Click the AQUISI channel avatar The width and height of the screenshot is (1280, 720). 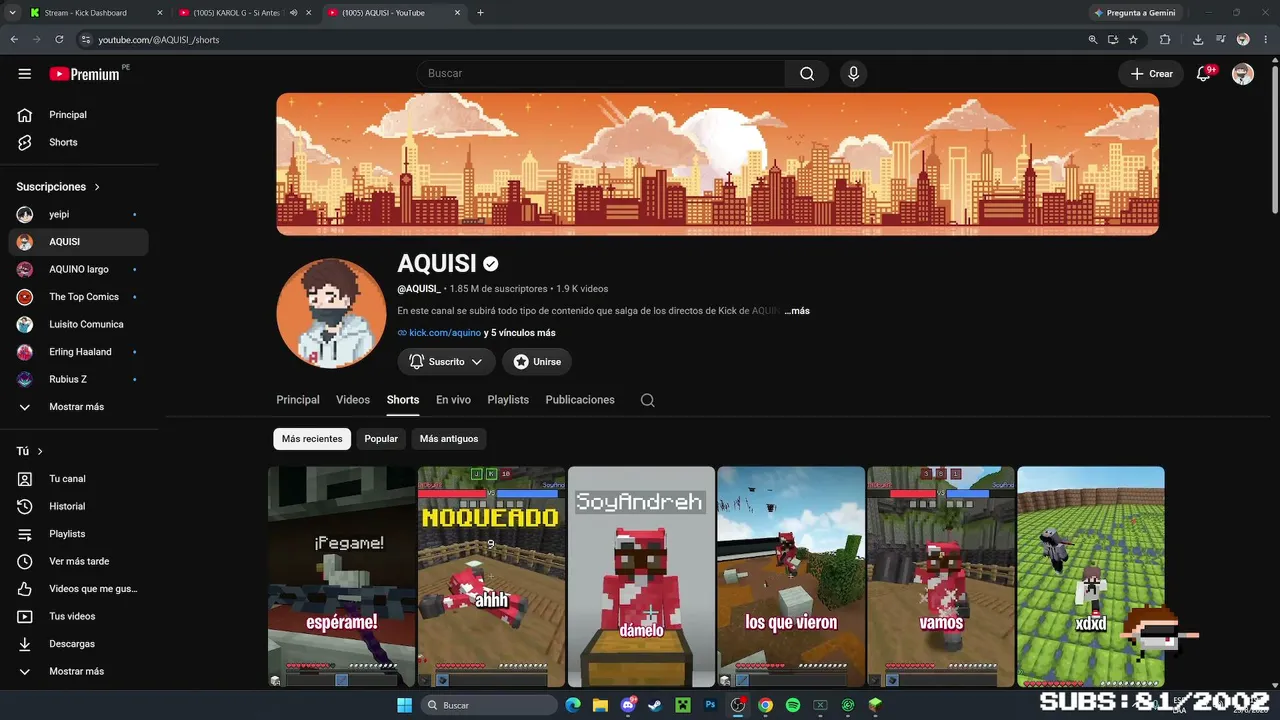(x=331, y=313)
